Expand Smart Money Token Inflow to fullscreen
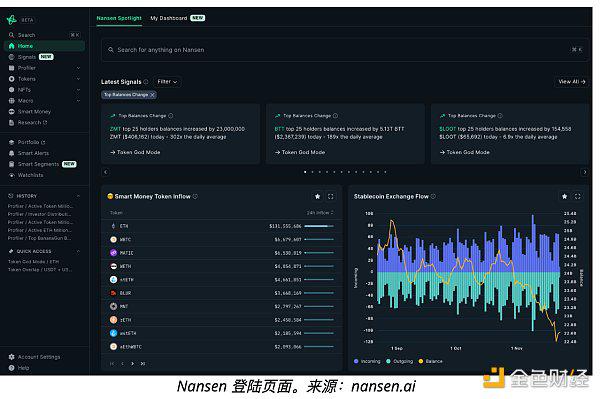The height and width of the screenshot is (399, 600). point(331,197)
